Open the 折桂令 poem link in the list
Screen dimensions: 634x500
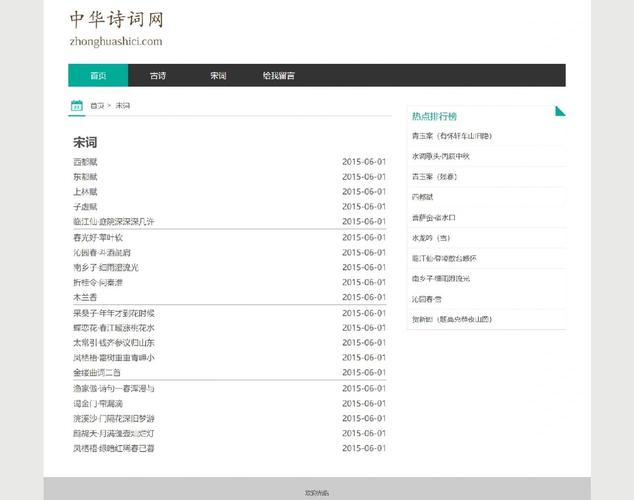coord(98,282)
